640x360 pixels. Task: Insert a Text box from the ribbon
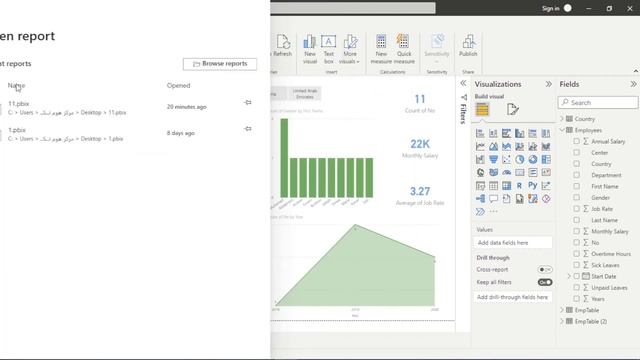click(x=329, y=49)
